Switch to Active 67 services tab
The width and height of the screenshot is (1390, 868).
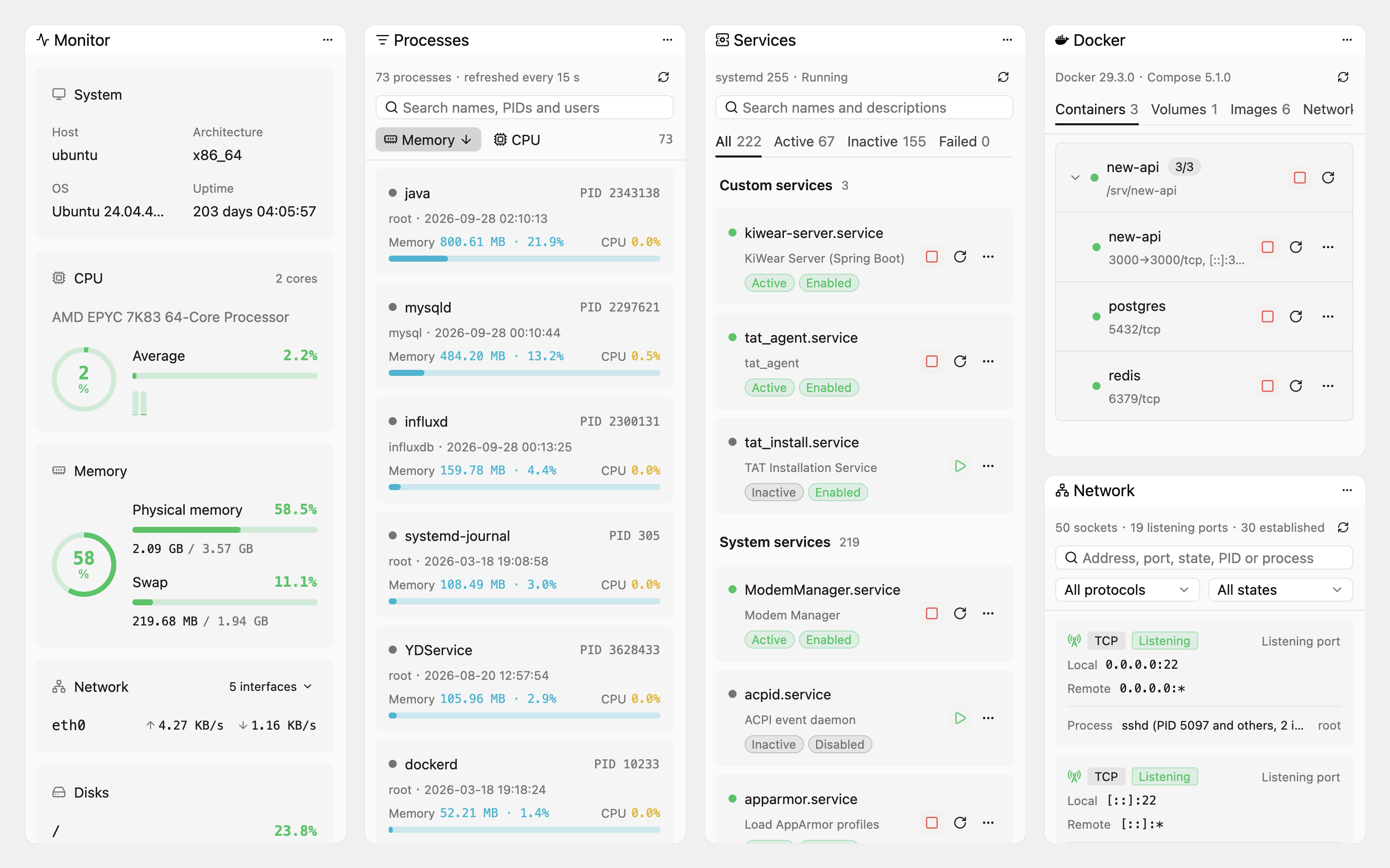coord(803,142)
